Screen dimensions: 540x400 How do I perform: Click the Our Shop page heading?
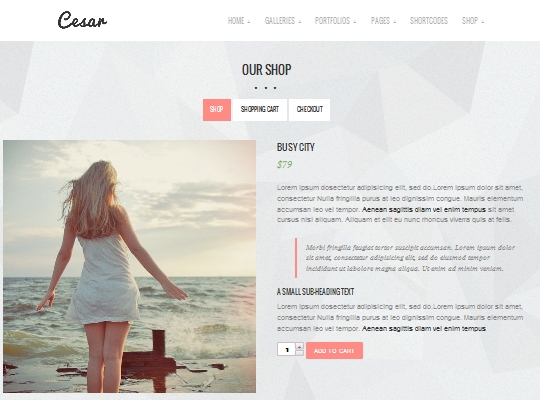(x=267, y=70)
